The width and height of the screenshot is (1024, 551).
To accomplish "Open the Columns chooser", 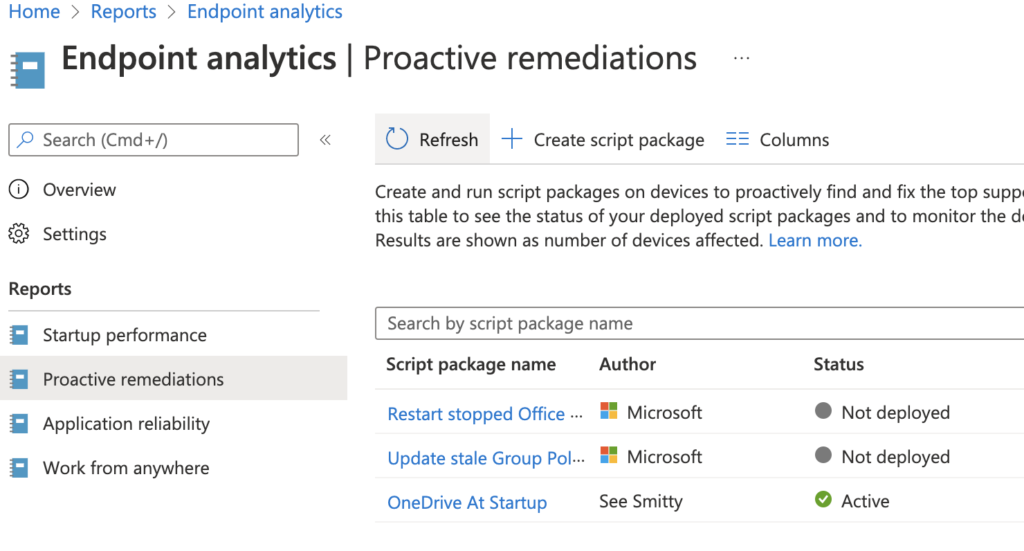I will click(x=777, y=140).
